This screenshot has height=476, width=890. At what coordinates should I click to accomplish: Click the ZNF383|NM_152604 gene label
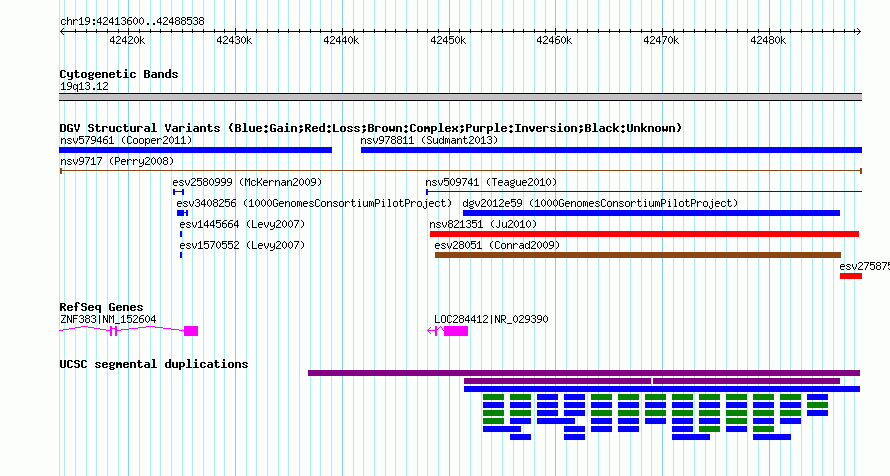pos(108,319)
